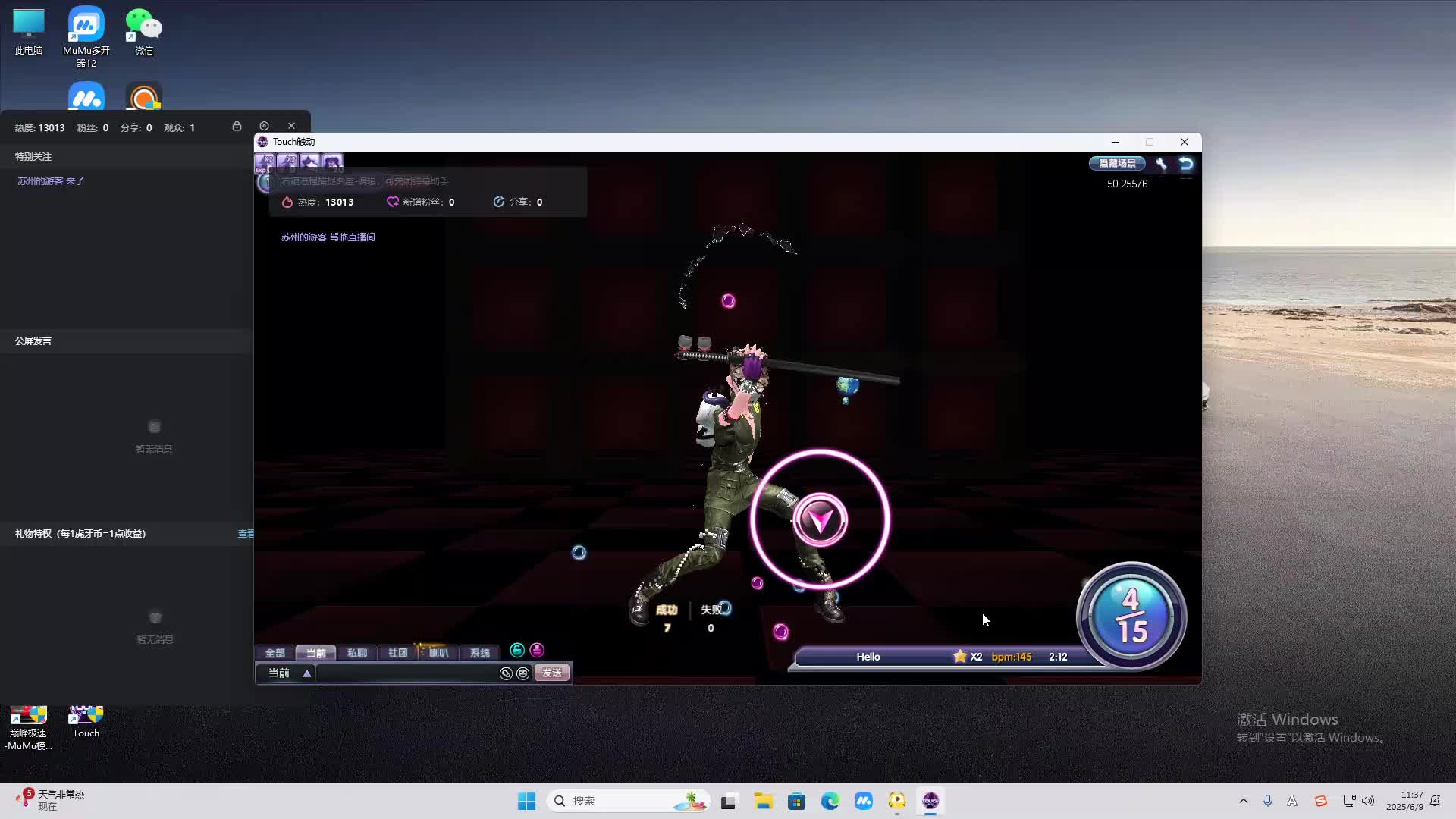Switch to the 私聊 chat tab
Screen dimensions: 1456x819
pos(356,653)
